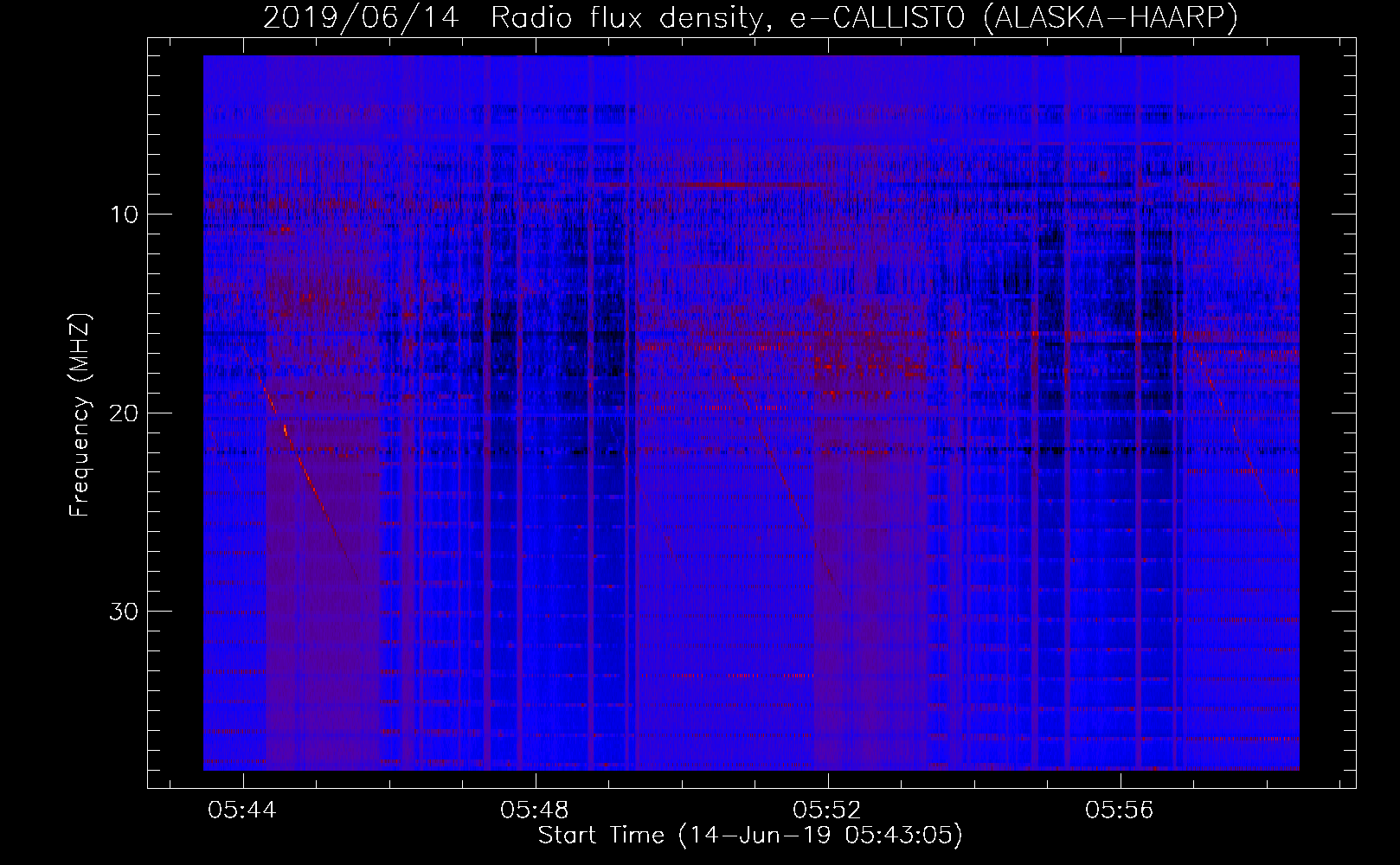Image resolution: width=1400 pixels, height=865 pixels.
Task: Click the '05:56' time tick label
Action: click(x=1120, y=811)
